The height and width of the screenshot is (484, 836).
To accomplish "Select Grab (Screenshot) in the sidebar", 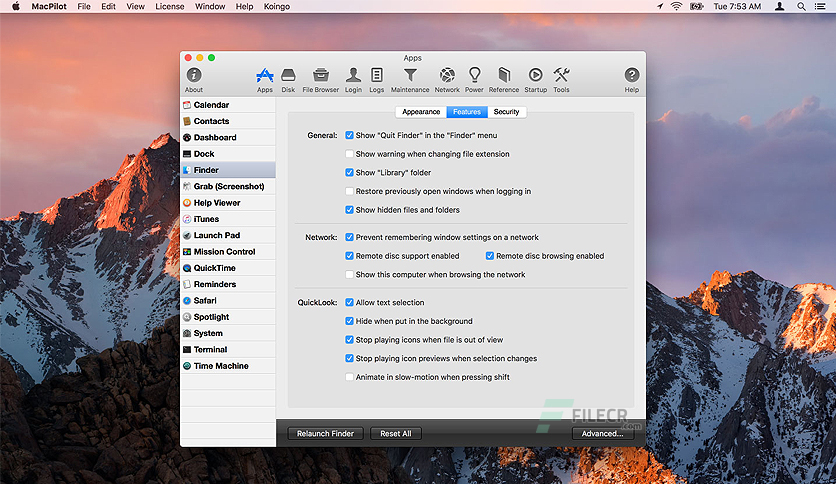I will (228, 187).
